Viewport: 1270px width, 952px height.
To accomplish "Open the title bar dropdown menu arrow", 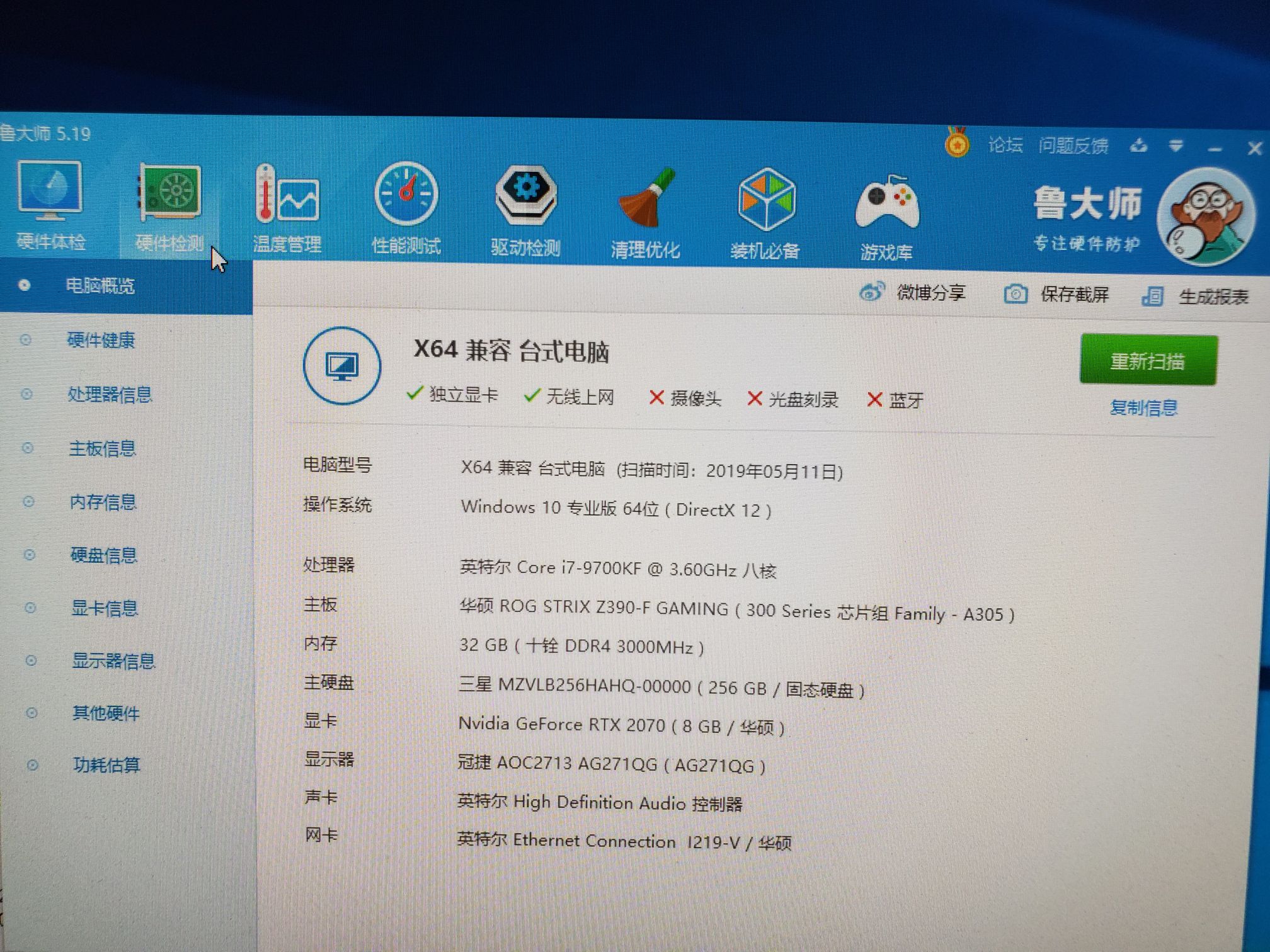I will click(1176, 147).
